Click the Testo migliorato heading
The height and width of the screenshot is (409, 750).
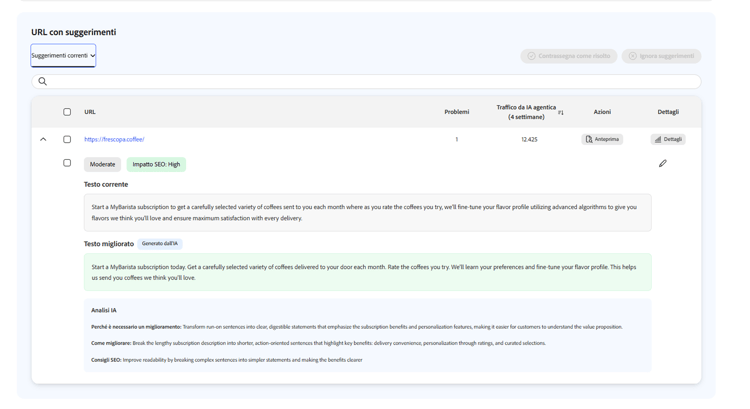(x=109, y=244)
